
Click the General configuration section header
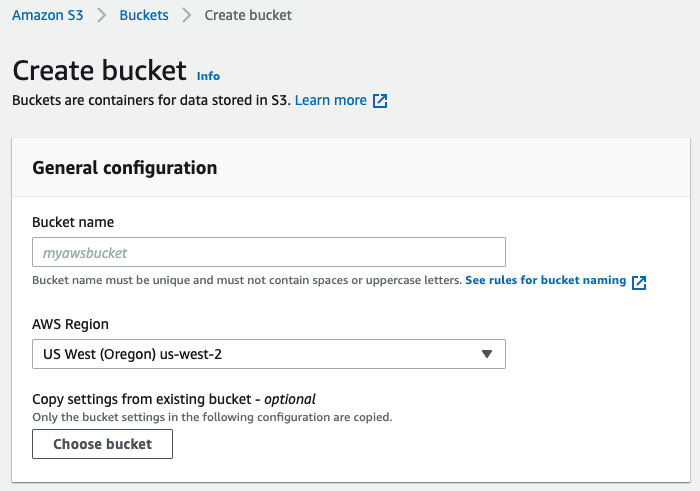pyautogui.click(x=125, y=168)
